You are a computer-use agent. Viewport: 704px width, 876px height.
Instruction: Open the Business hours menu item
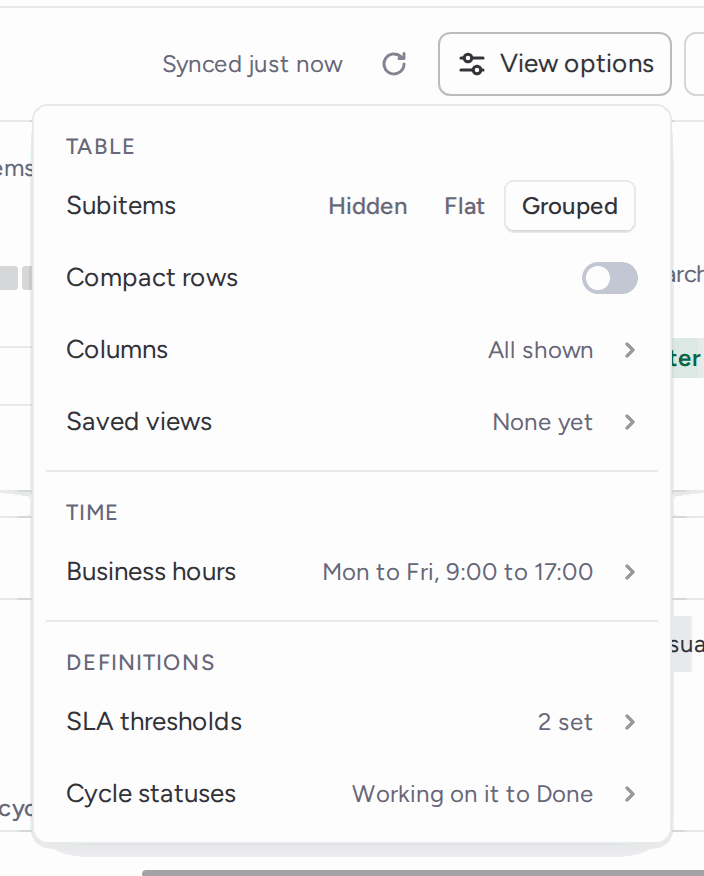pyautogui.click(x=352, y=572)
